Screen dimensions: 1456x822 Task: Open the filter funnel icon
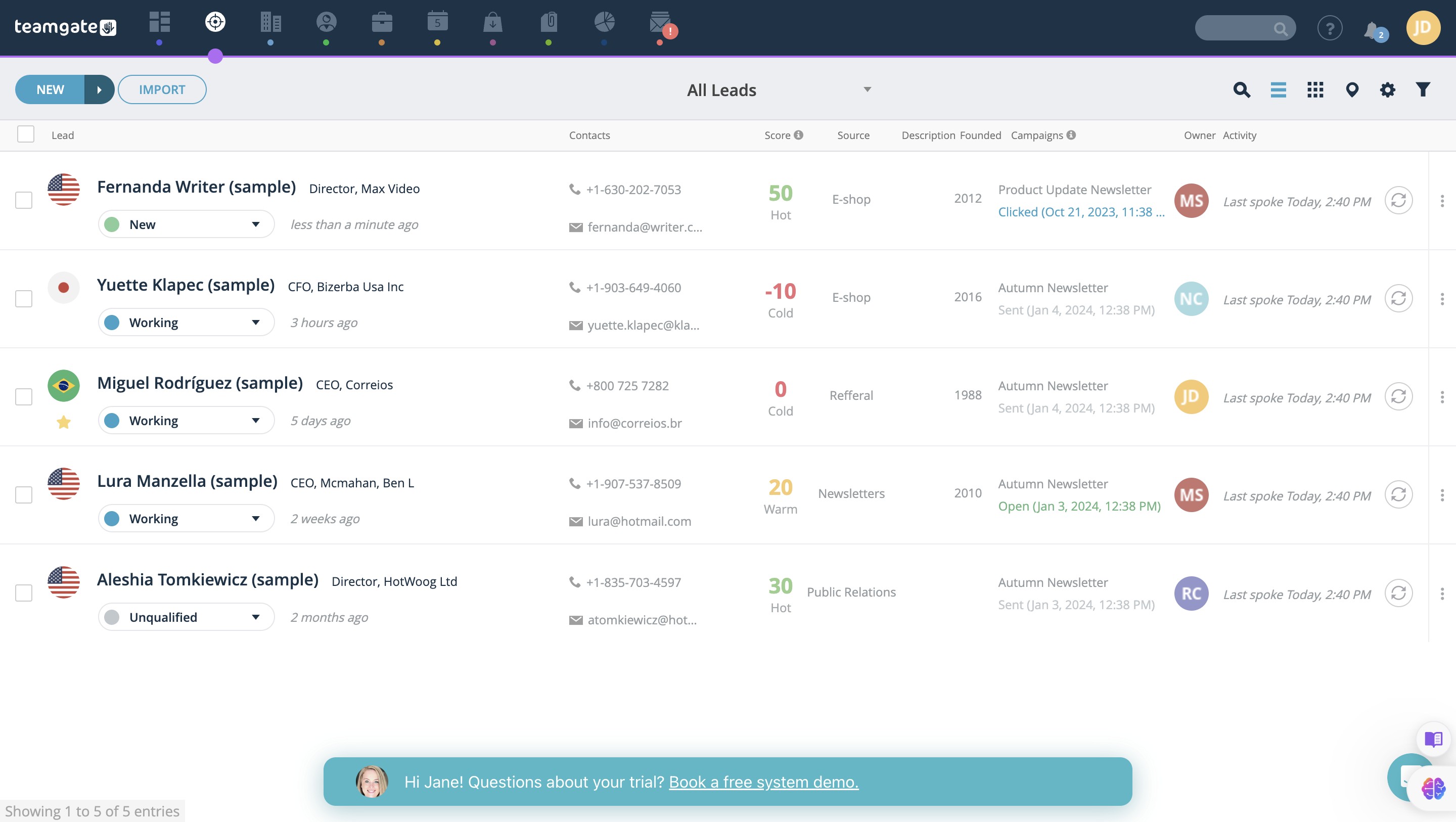(1423, 89)
